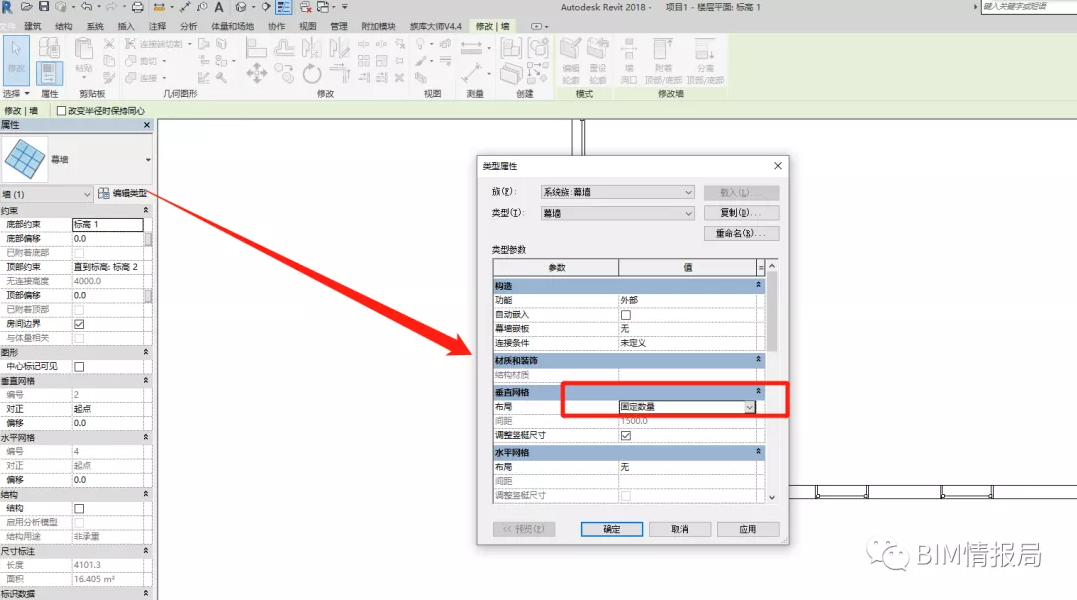Collapse the 构造 section in type parameters
The image size is (1077, 600).
(x=757, y=285)
